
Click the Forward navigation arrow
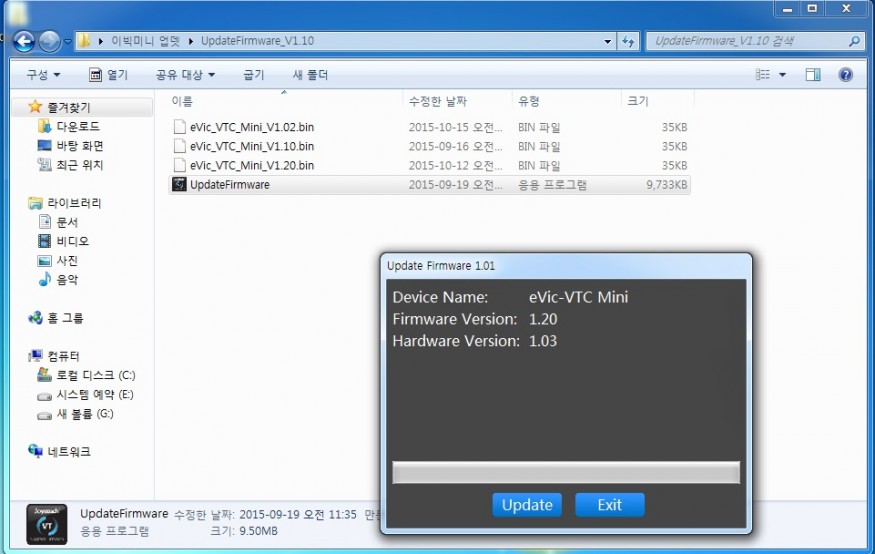pos(50,41)
